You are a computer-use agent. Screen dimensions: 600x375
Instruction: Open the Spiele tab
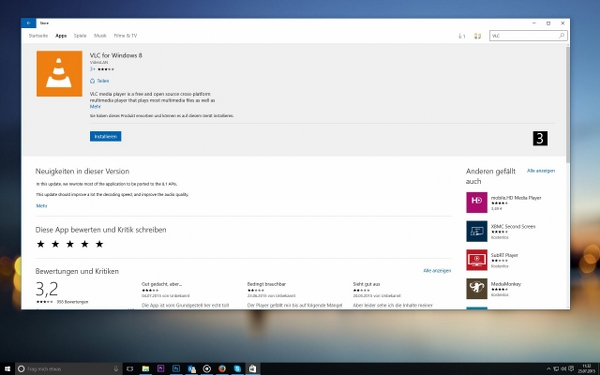click(x=80, y=36)
